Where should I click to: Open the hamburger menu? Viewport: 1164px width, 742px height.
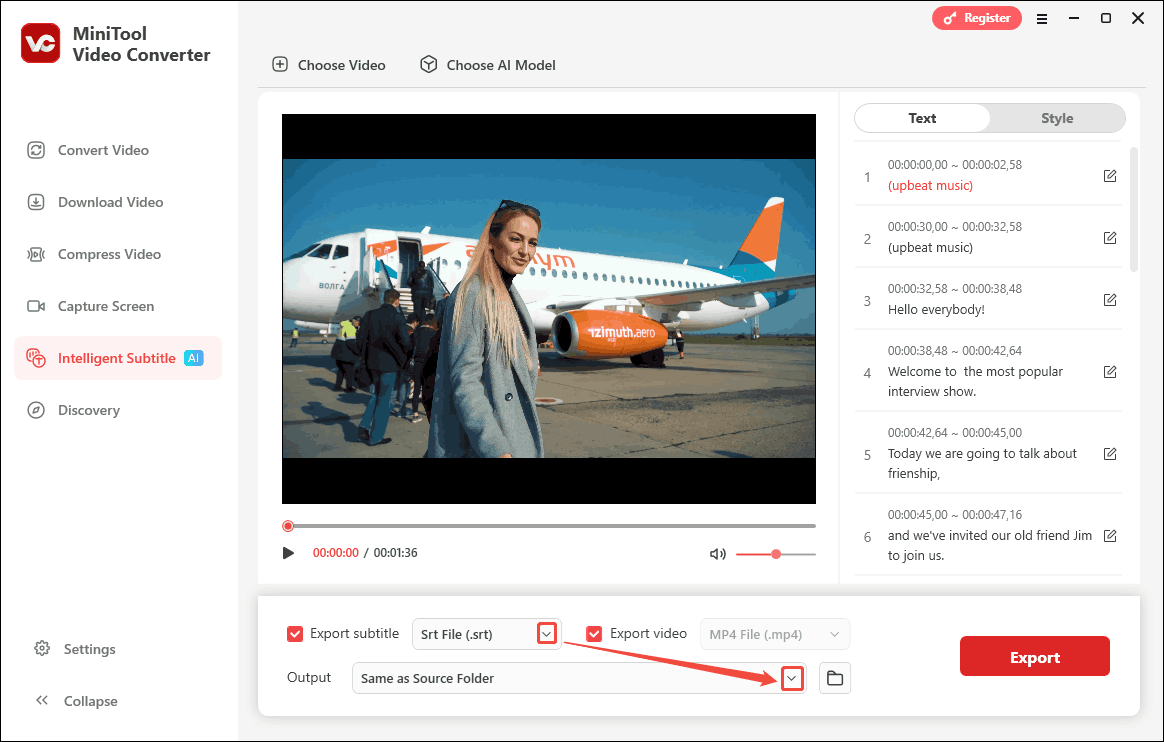click(x=1041, y=18)
